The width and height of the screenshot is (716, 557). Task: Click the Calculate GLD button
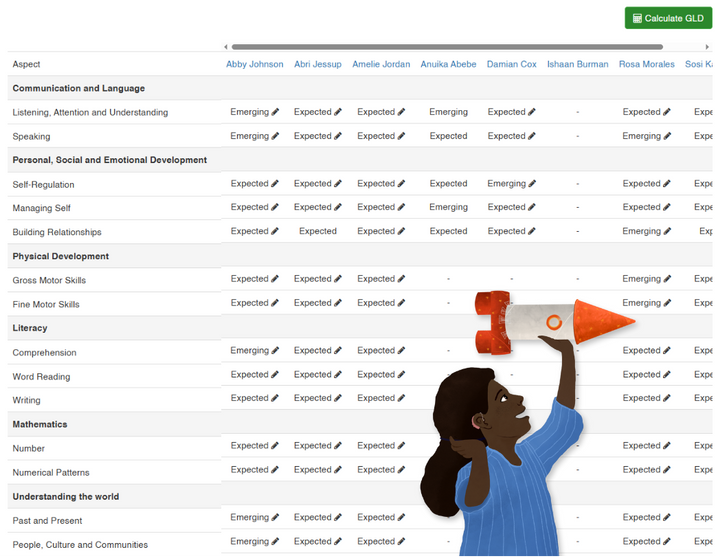tap(668, 18)
